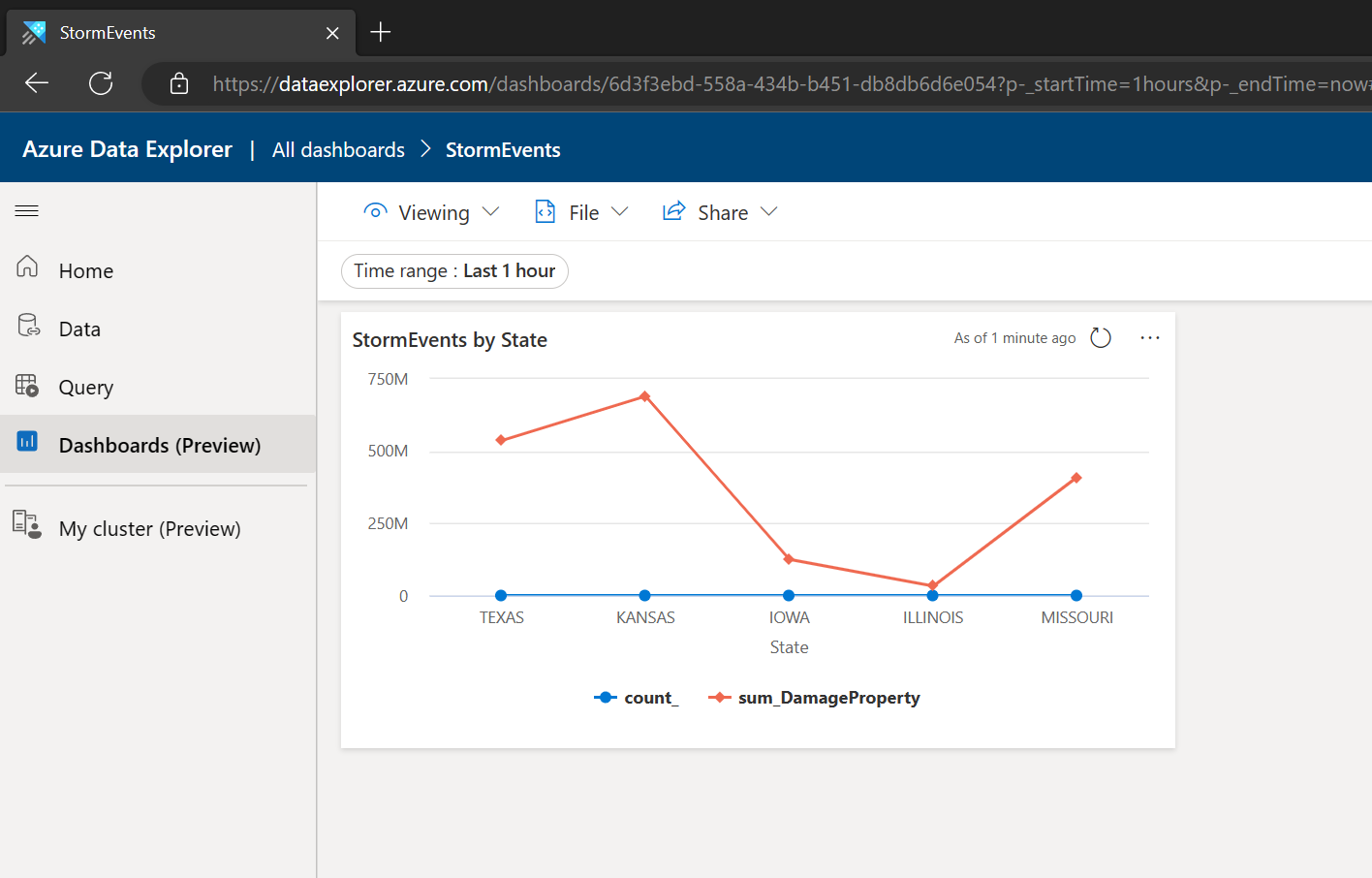This screenshot has height=878, width=1372.
Task: Click the File label in the toolbar
Action: [584, 212]
